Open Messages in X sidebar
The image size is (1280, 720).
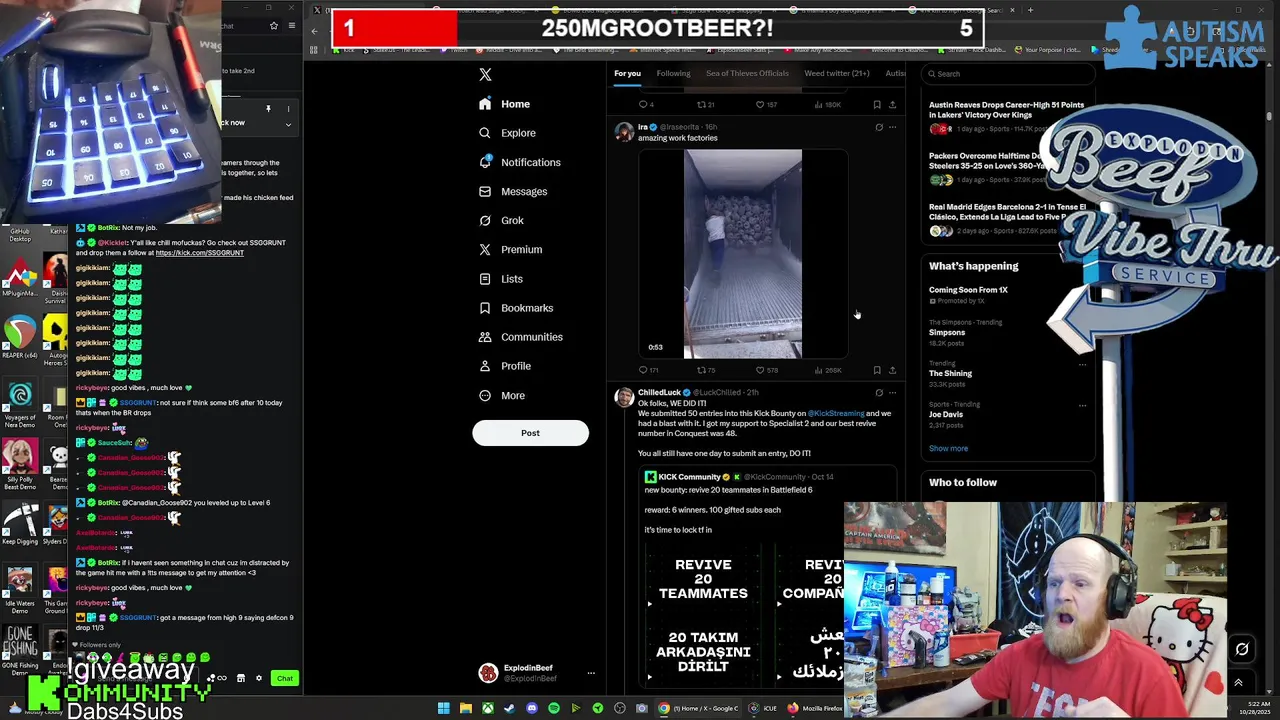click(512, 191)
